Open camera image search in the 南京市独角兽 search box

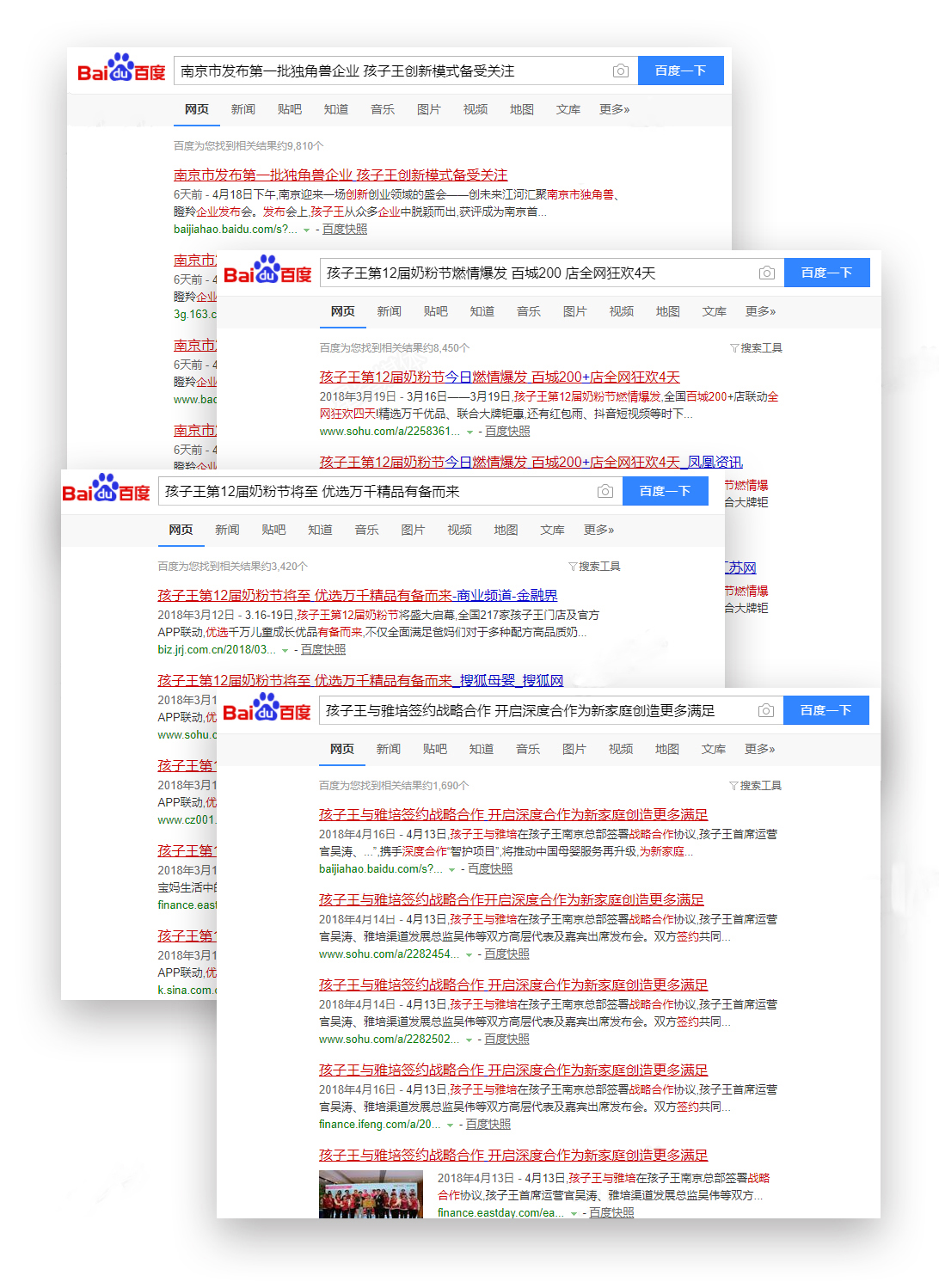(x=620, y=71)
